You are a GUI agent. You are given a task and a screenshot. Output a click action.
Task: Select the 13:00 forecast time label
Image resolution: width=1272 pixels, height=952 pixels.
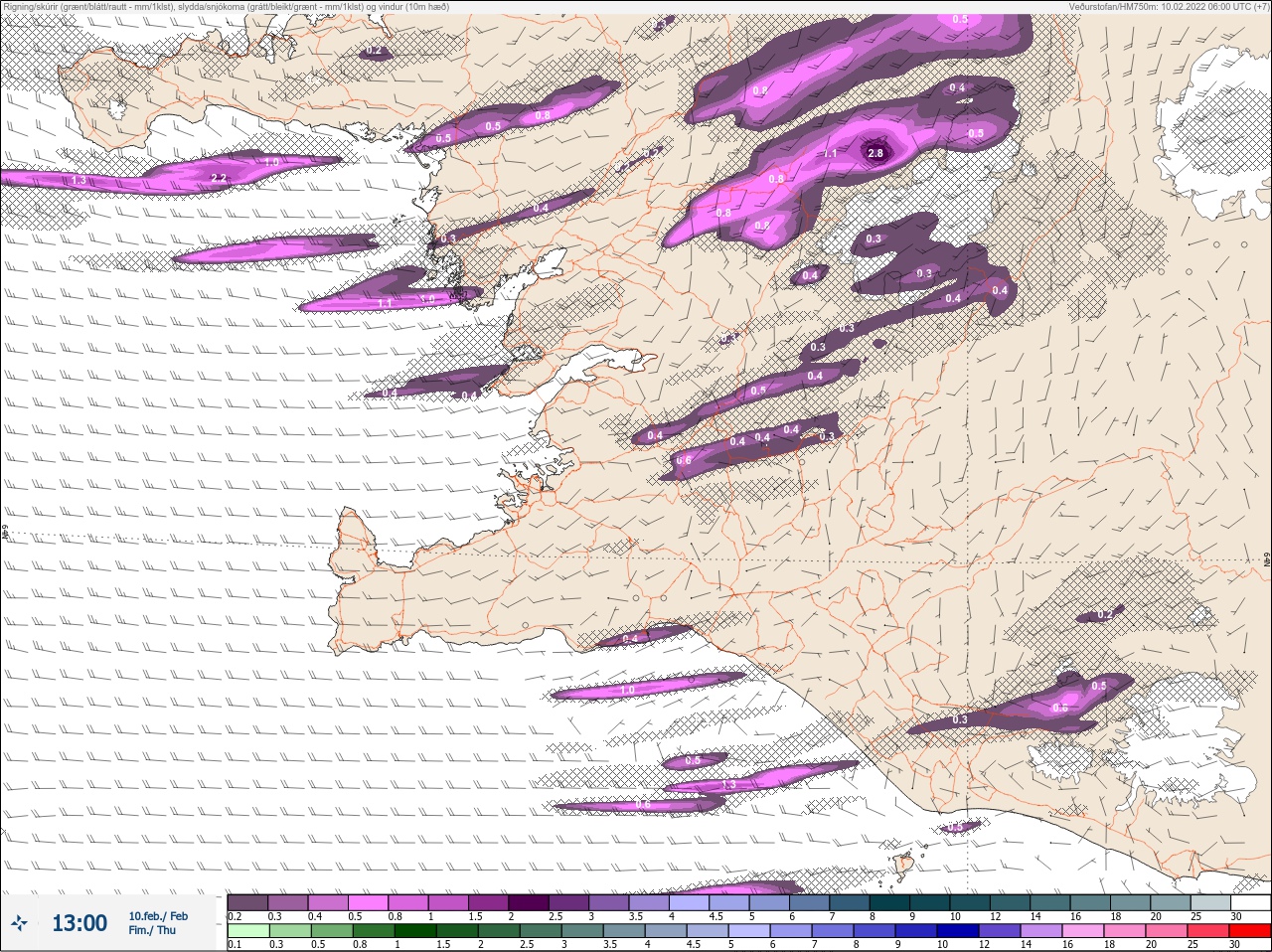tap(79, 923)
